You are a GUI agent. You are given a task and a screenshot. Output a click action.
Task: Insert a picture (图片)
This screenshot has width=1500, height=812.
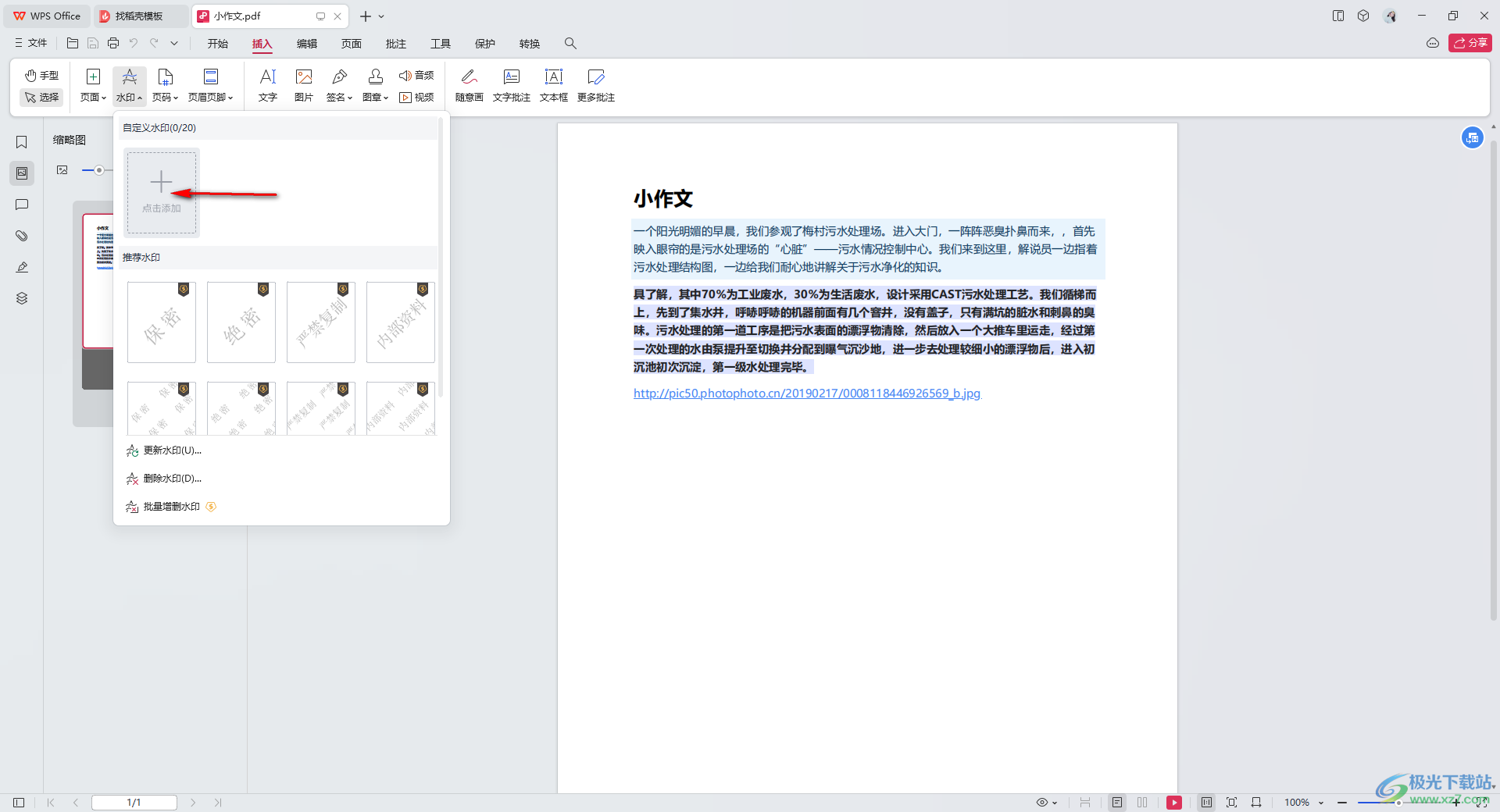(304, 86)
